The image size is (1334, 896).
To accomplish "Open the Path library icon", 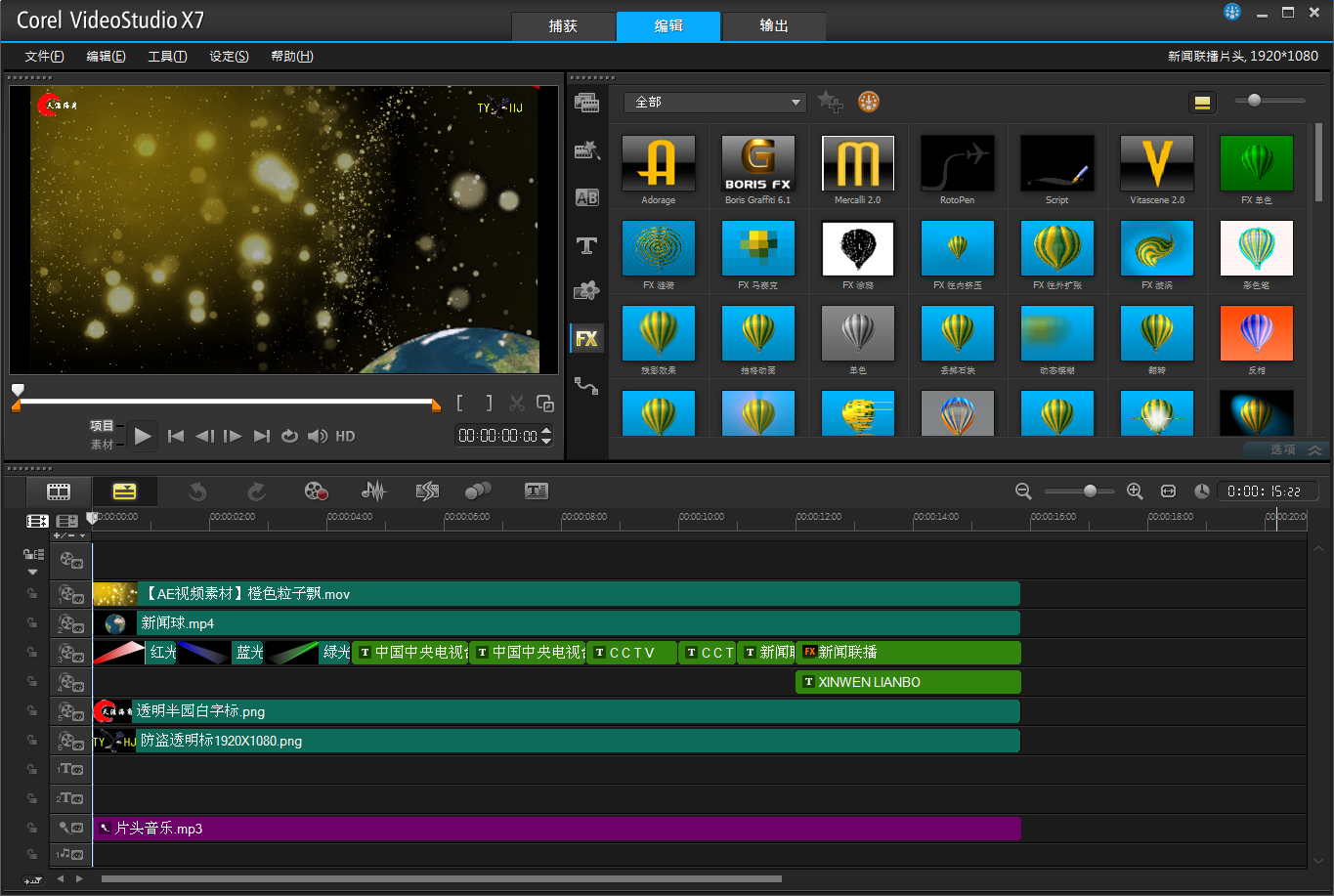I will [x=586, y=386].
